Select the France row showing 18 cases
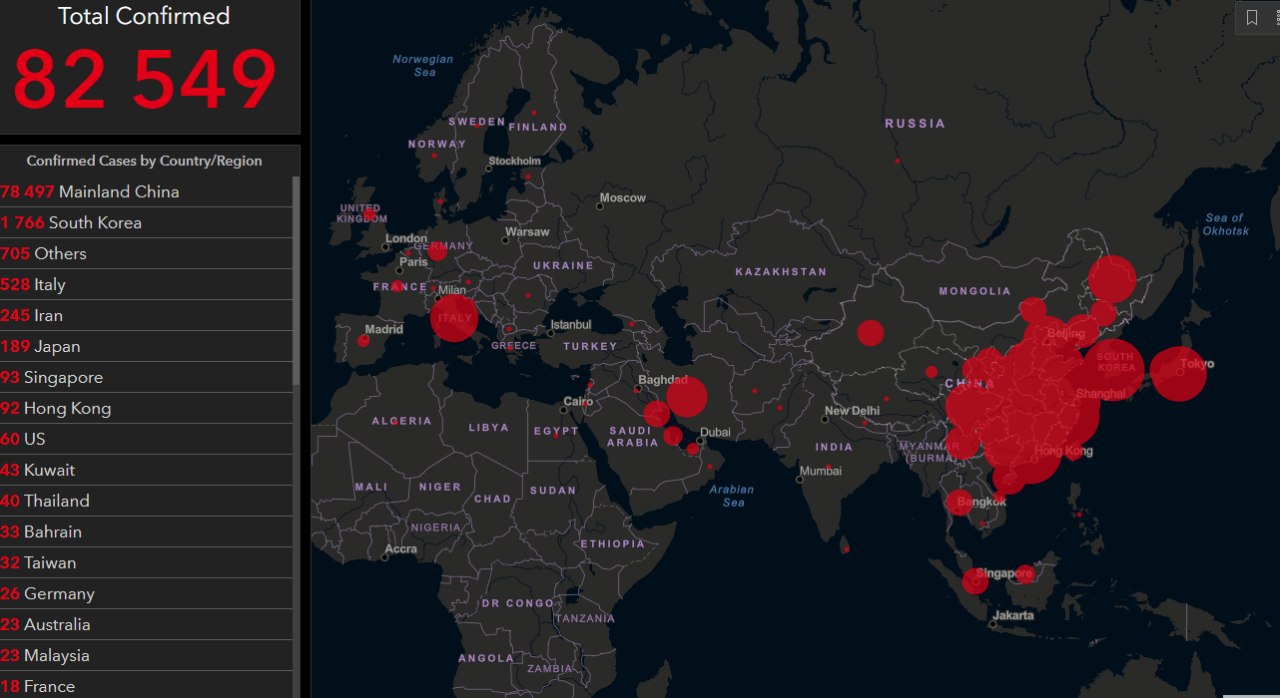The image size is (1280, 698). coord(146,686)
